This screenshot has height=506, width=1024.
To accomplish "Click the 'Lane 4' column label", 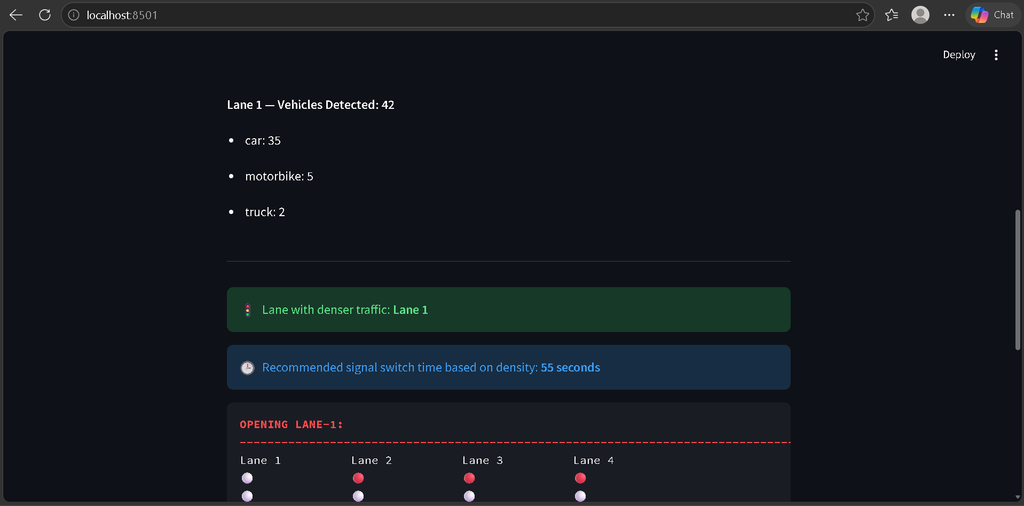I will click(594, 460).
